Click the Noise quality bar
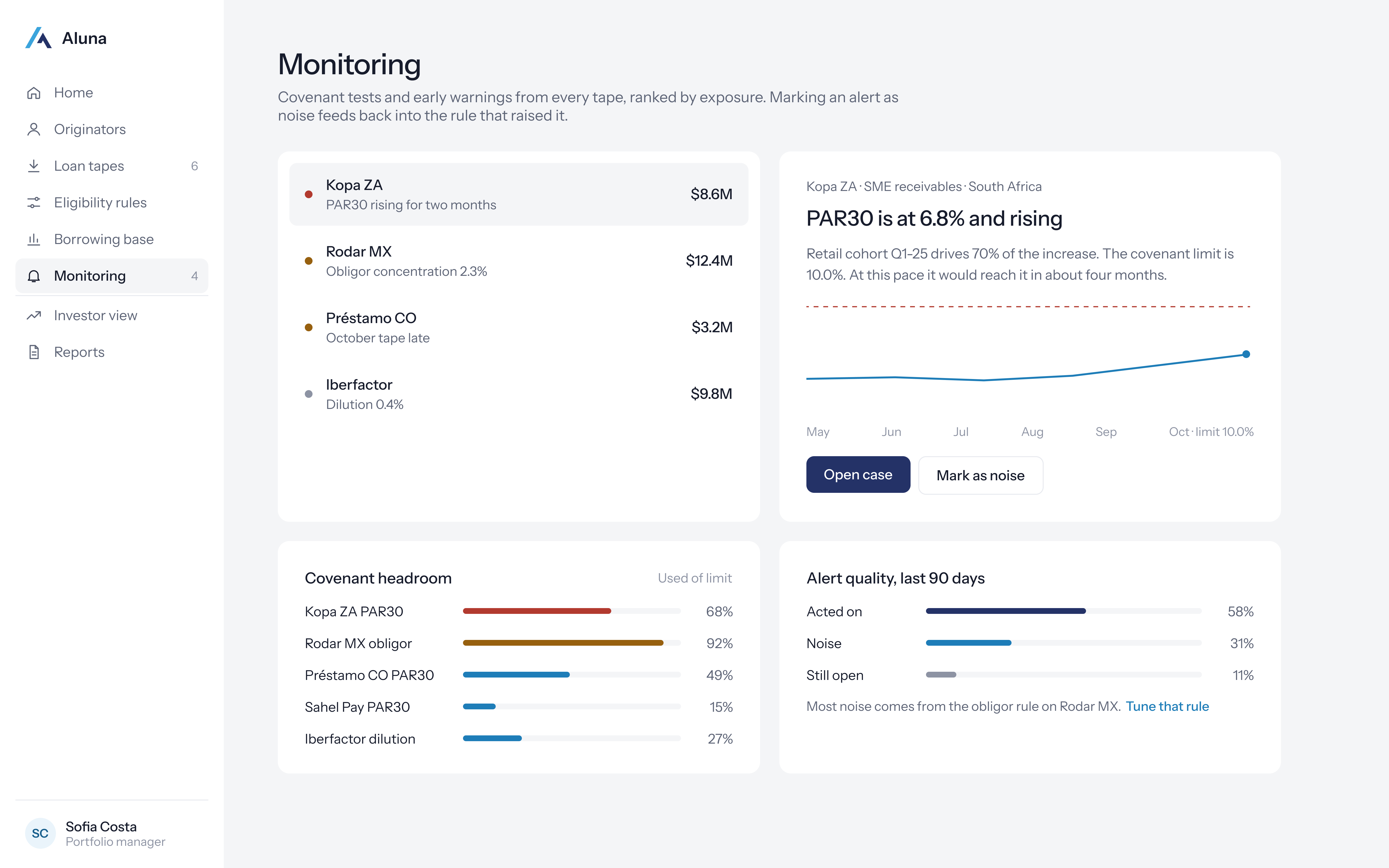The height and width of the screenshot is (868, 1389). click(x=1063, y=643)
